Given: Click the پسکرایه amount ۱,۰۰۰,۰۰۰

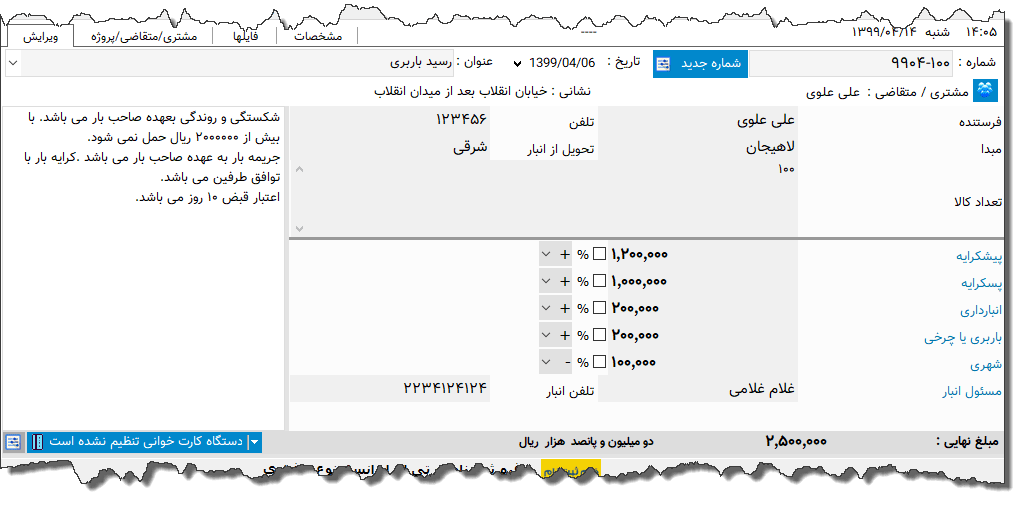Looking at the screenshot, I should 639,282.
